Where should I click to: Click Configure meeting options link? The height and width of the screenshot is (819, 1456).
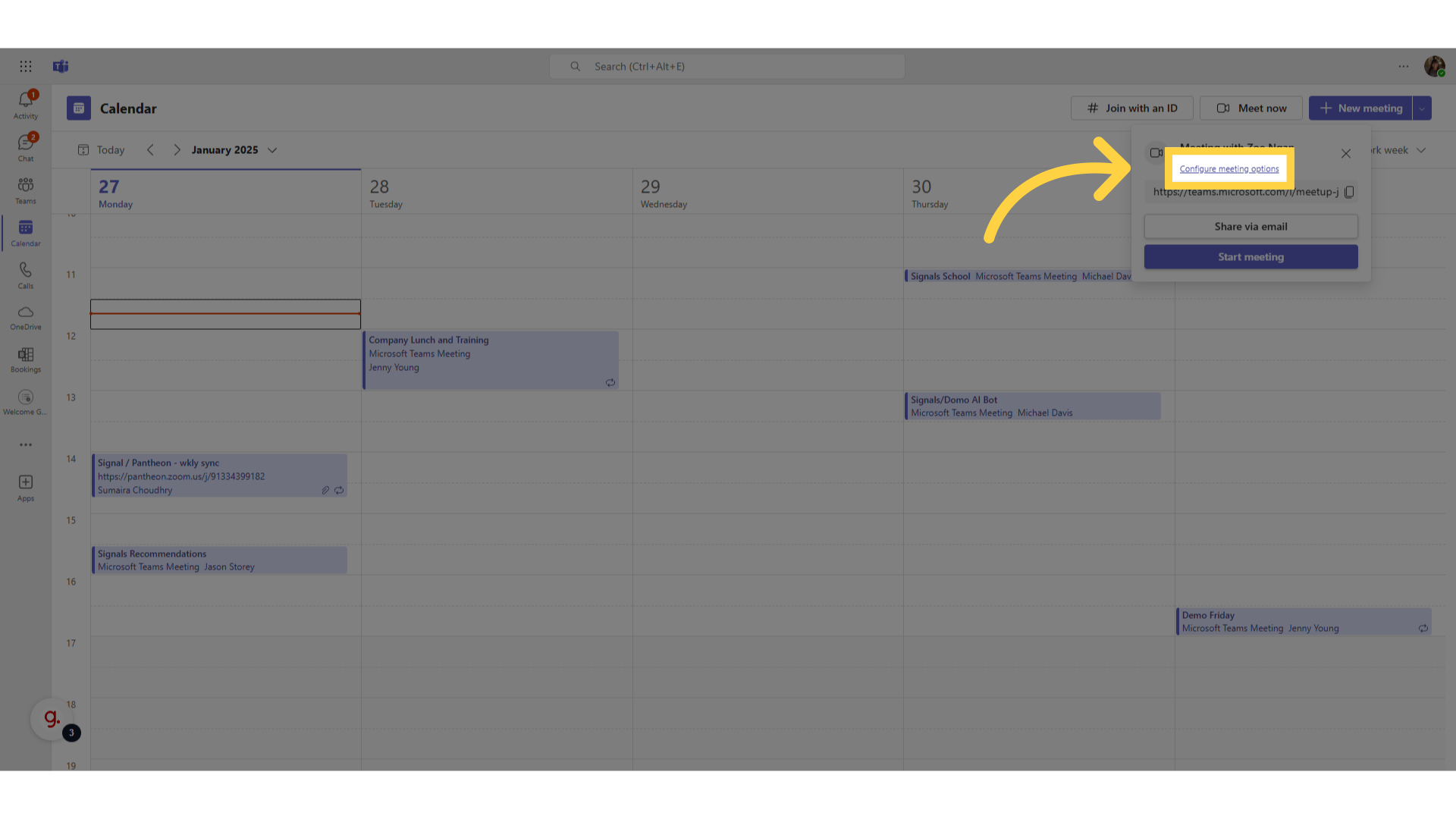click(x=1229, y=168)
